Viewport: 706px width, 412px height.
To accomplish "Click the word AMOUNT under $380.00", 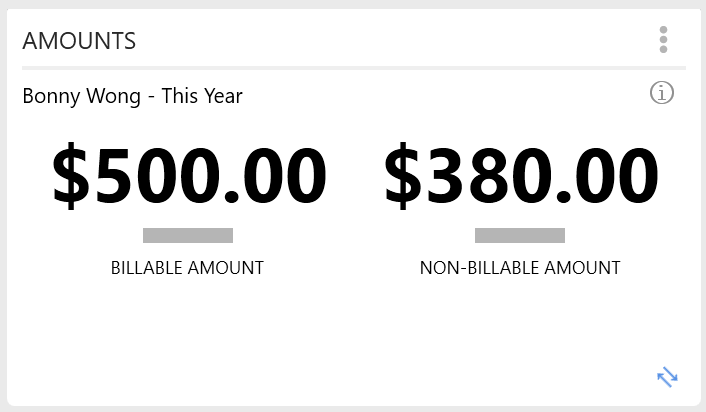I will (582, 268).
